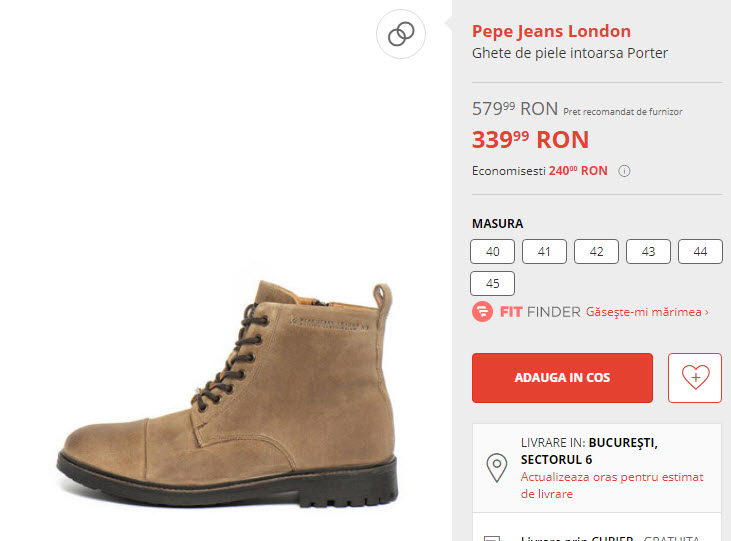Click the Fit Finder logo icon
The width and height of the screenshot is (731, 541).
[483, 312]
